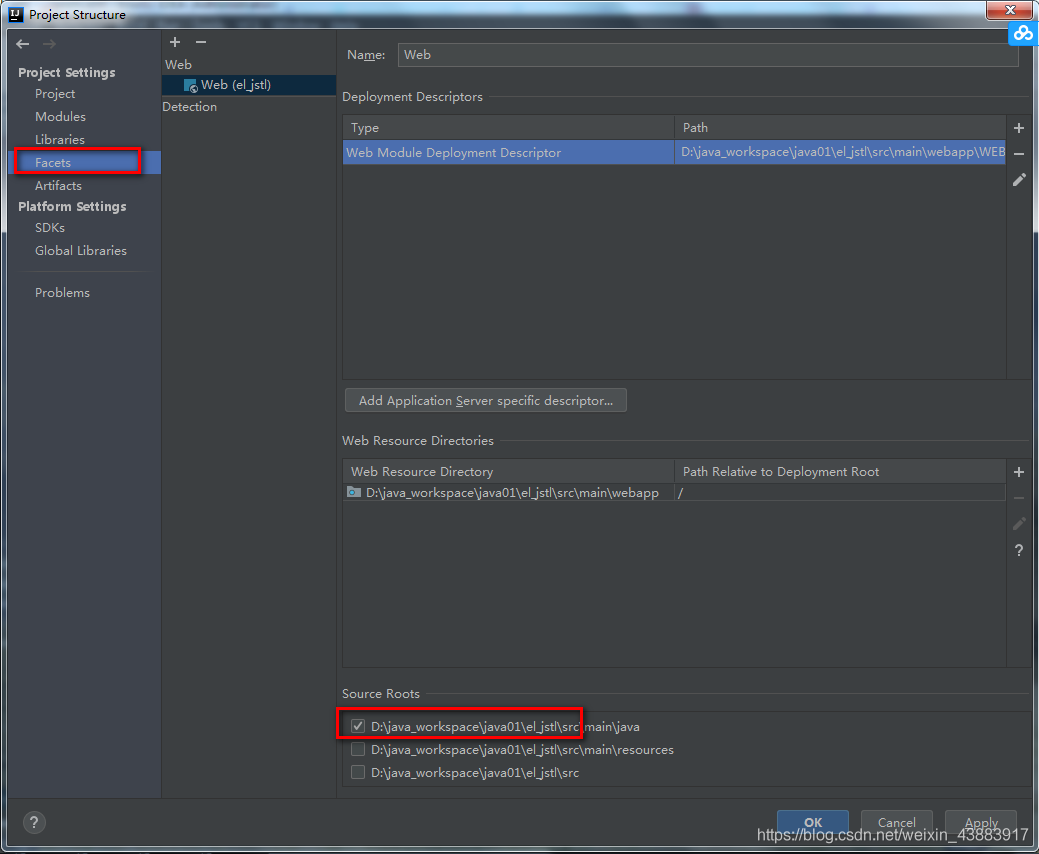Edit the web resource directory pencil icon

point(1019,523)
